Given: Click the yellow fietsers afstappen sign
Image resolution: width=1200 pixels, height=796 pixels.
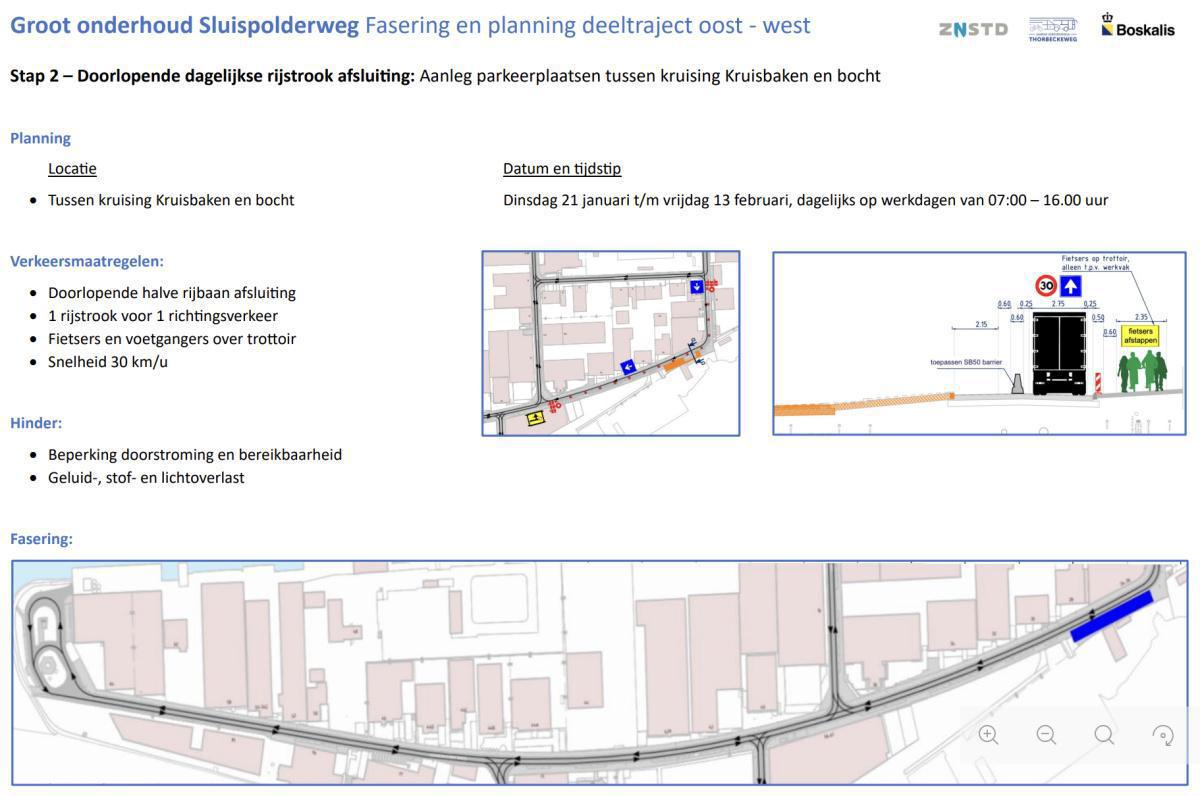Looking at the screenshot, I should click(x=1140, y=335).
